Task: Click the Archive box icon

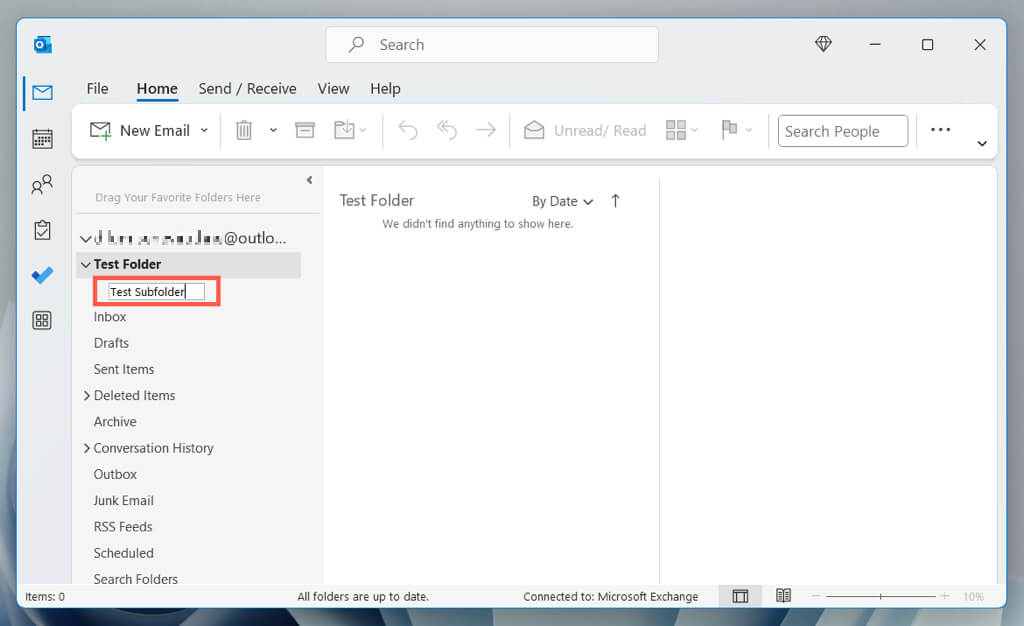Action: tap(305, 130)
